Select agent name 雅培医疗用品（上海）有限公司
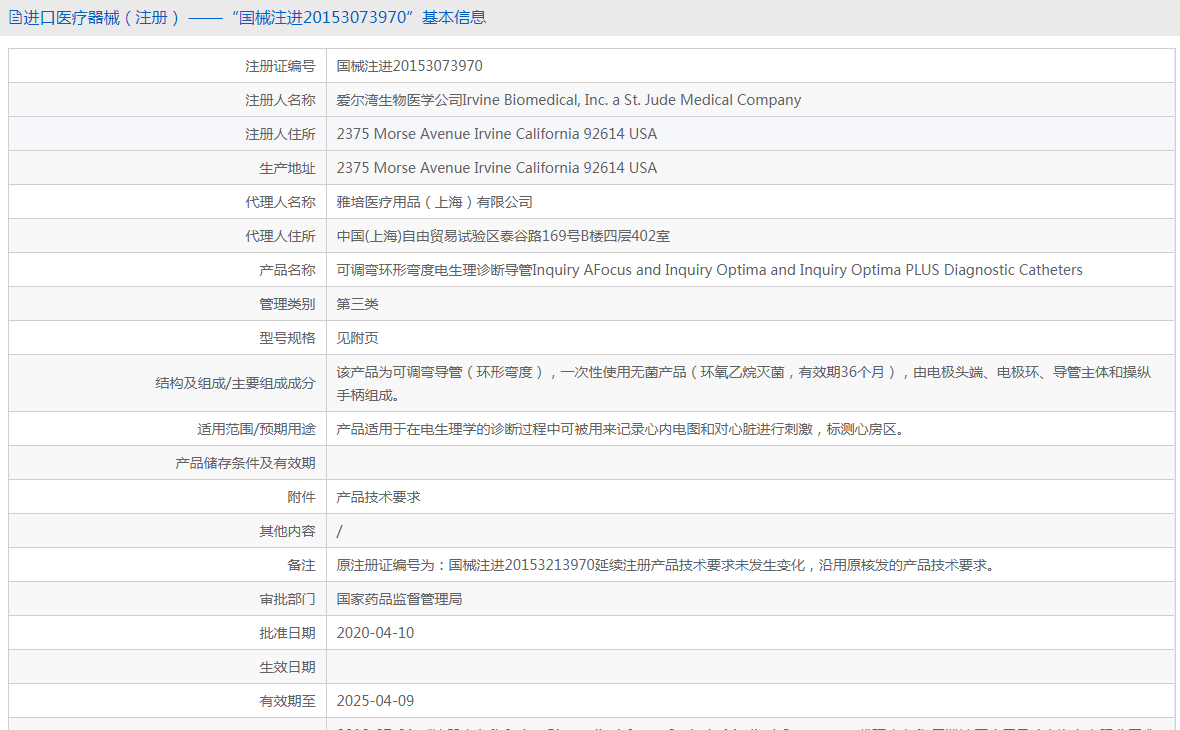Viewport: 1180px width, 730px height. coord(434,202)
